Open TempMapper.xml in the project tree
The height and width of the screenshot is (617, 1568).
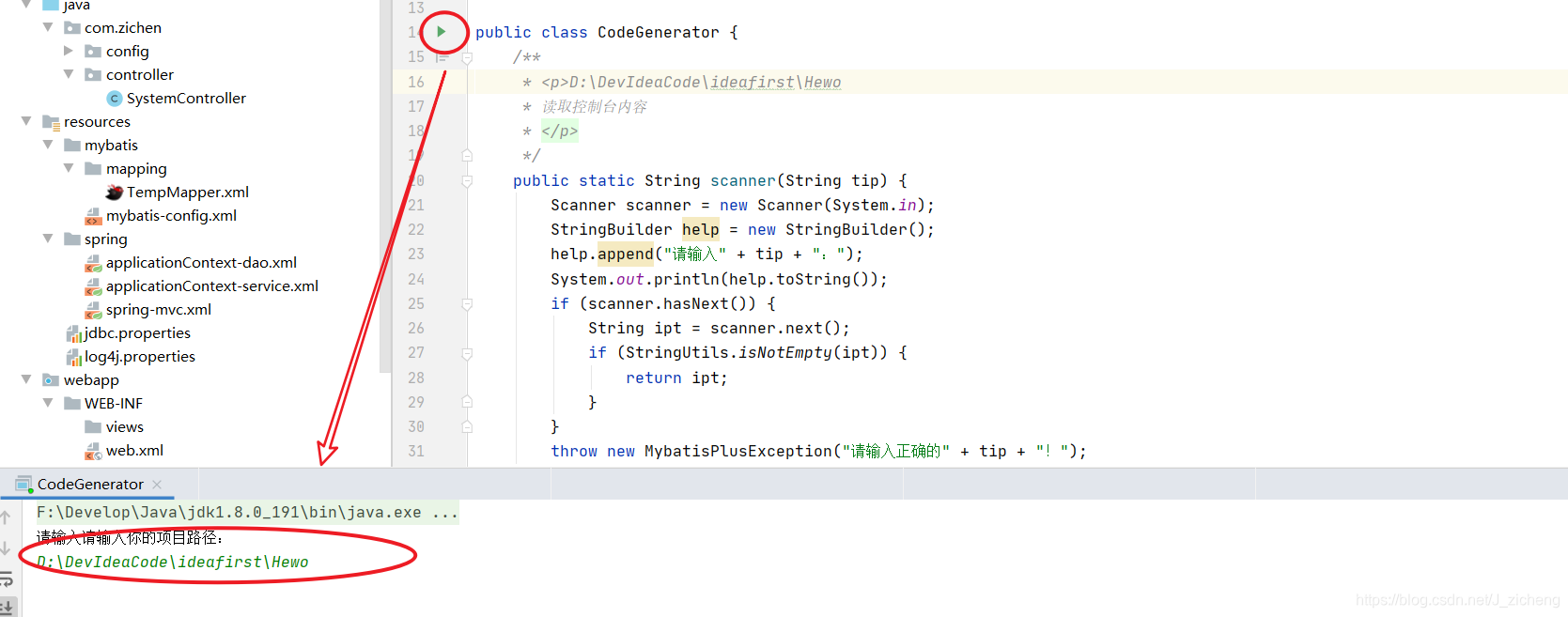click(x=188, y=193)
